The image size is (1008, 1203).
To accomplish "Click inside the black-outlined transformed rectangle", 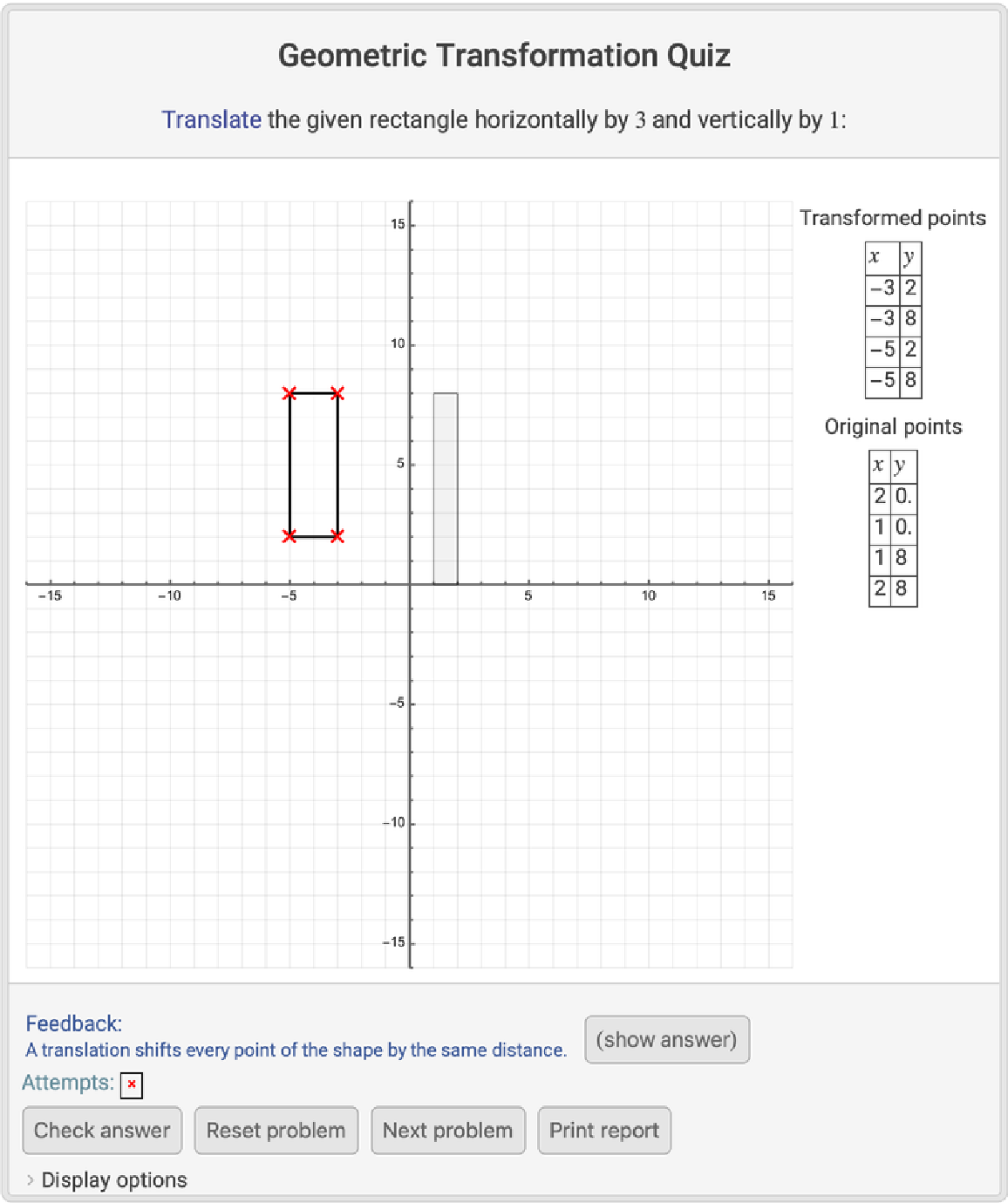I will click(x=314, y=466).
